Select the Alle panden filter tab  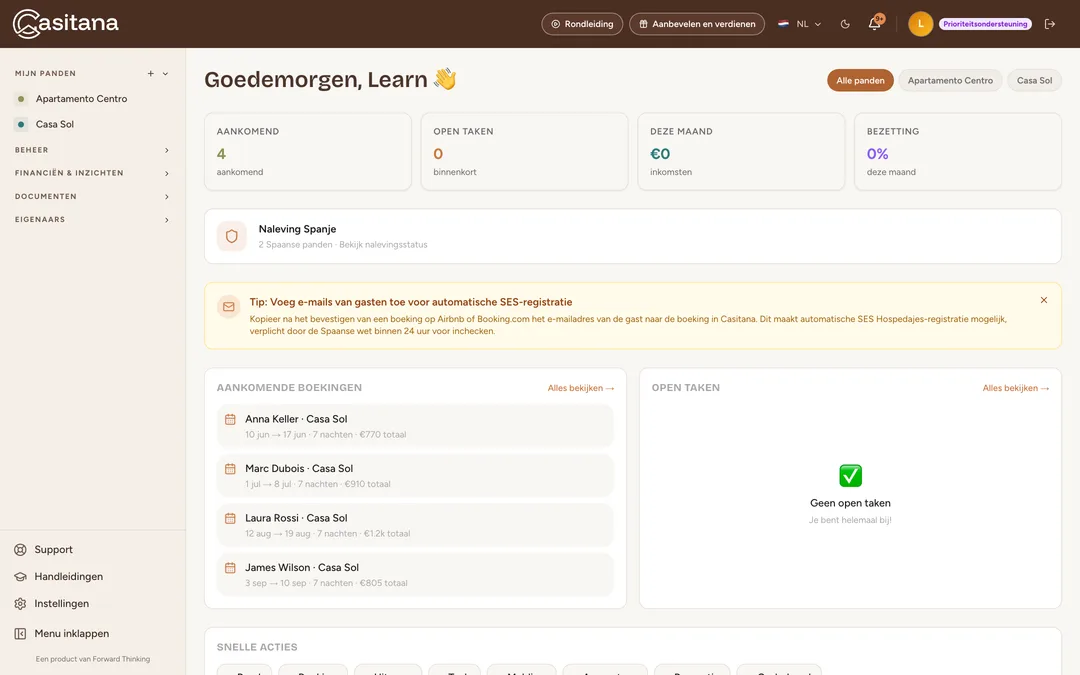(860, 81)
